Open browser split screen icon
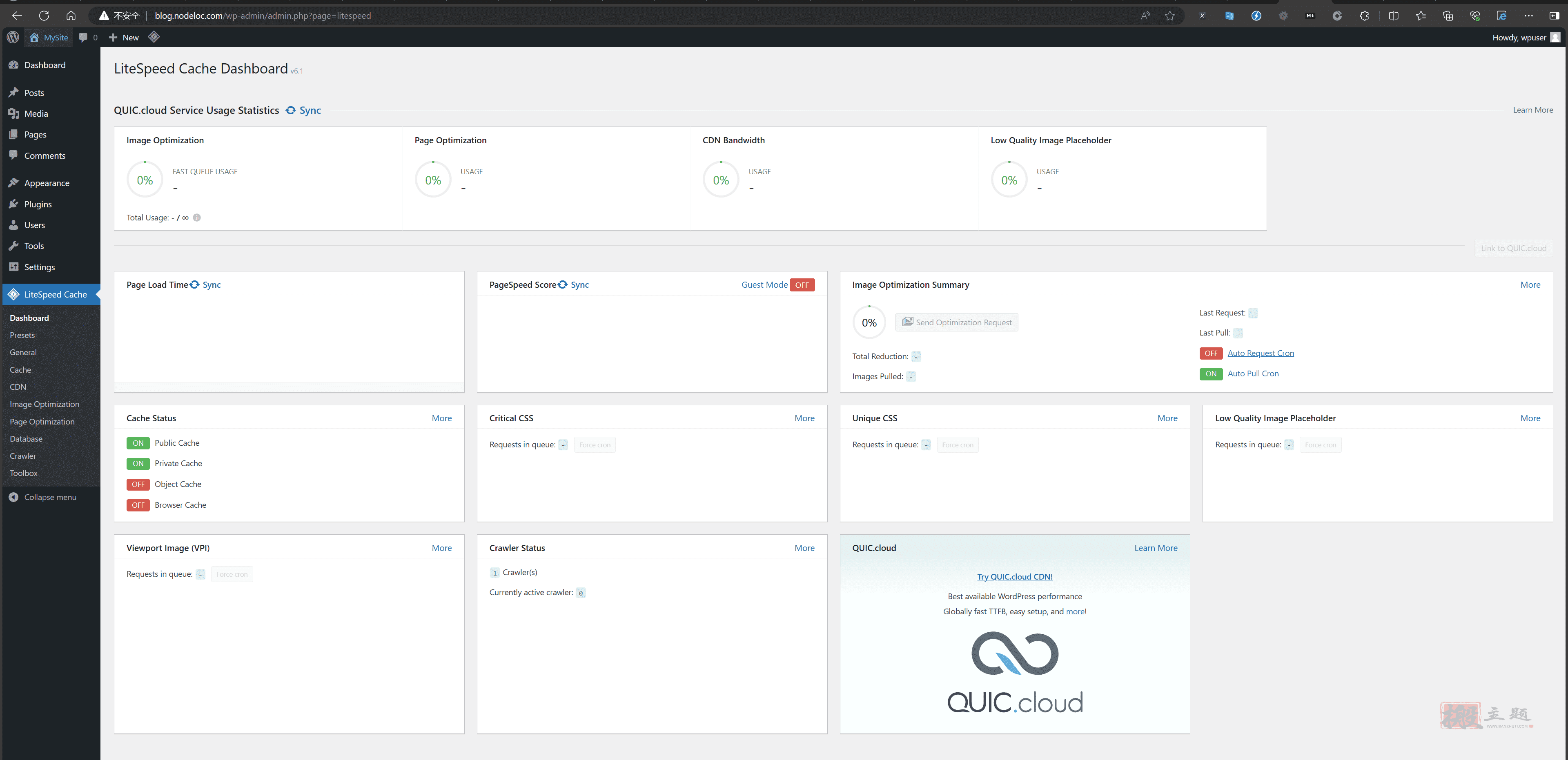Image resolution: width=1568 pixels, height=760 pixels. point(1393,16)
